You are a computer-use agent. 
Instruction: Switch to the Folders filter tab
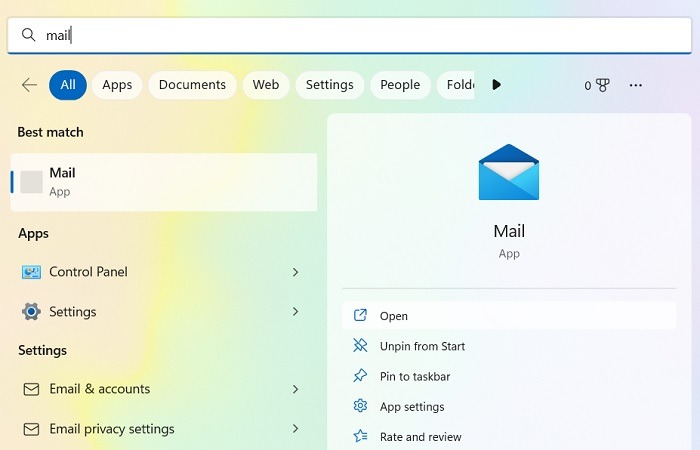(455, 85)
